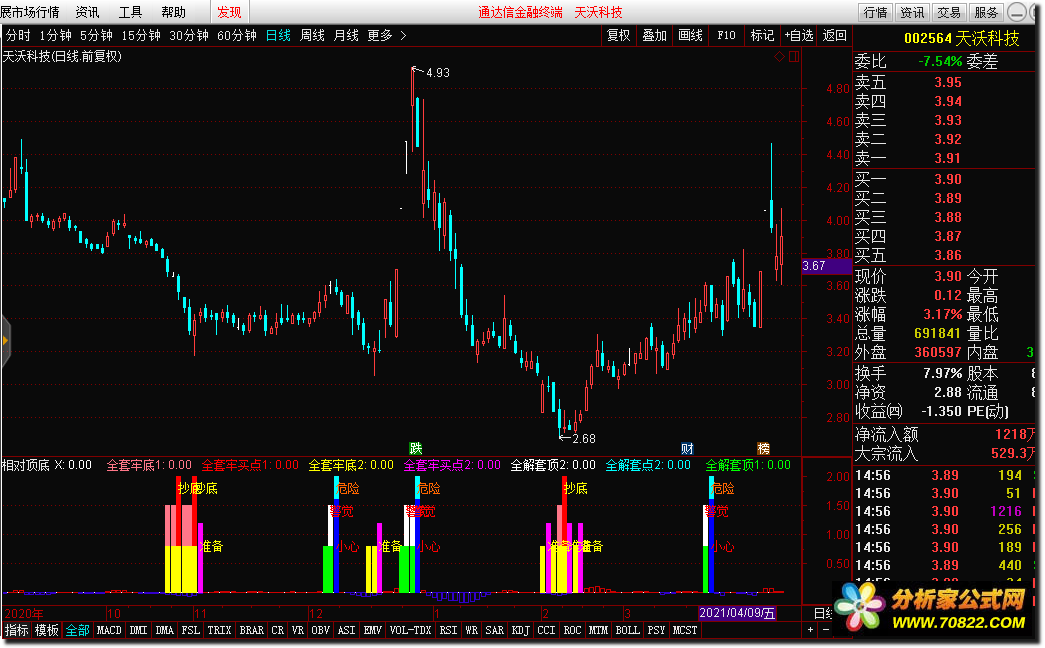Select the OBV indicator tab
This screenshot has height=648, width=1045.
point(321,630)
